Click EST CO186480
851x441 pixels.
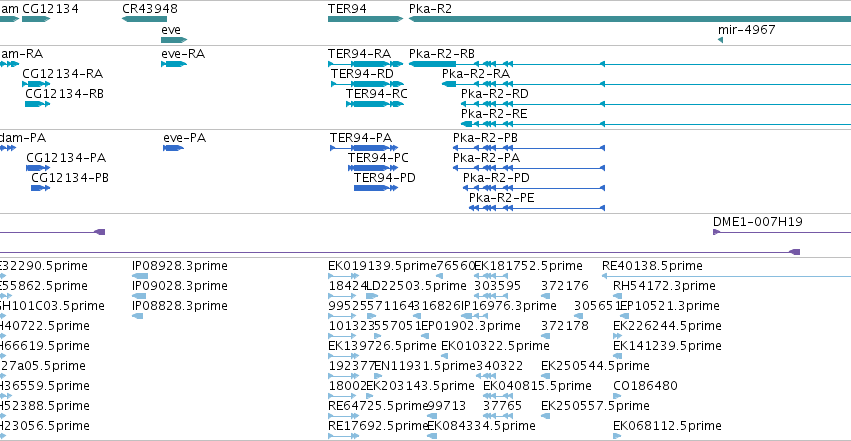tap(617, 397)
